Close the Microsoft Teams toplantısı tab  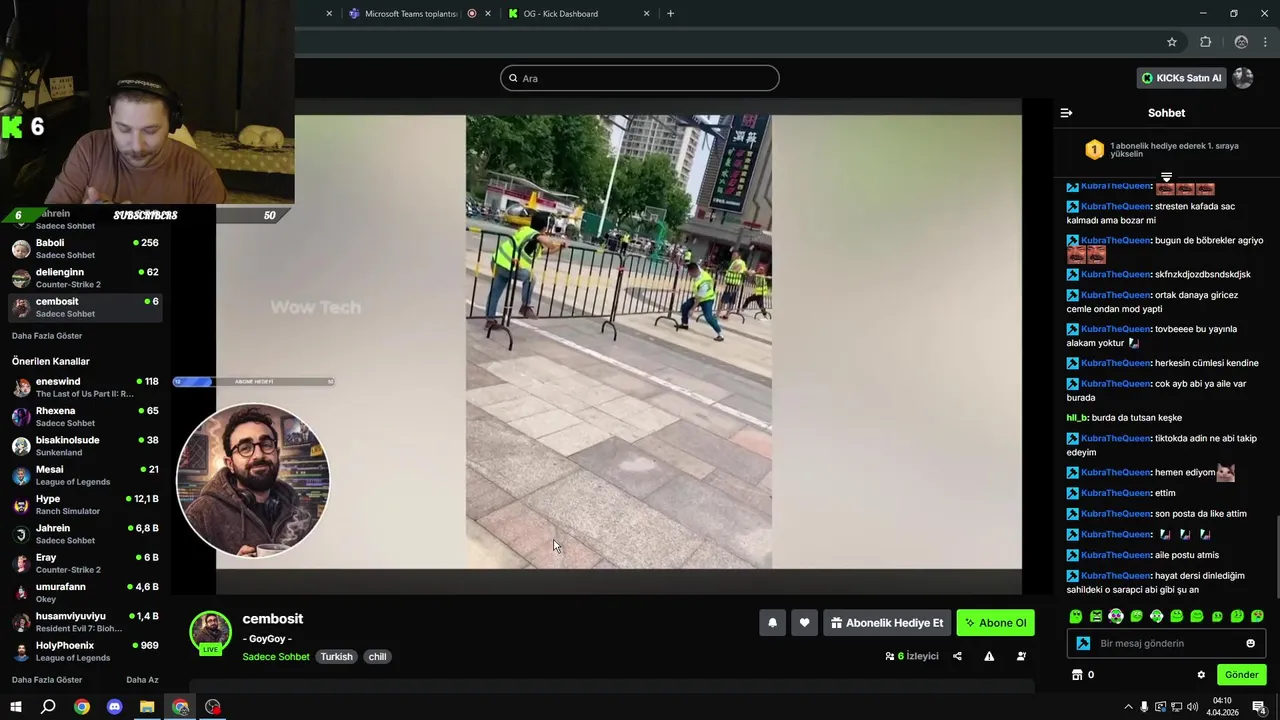click(x=488, y=14)
